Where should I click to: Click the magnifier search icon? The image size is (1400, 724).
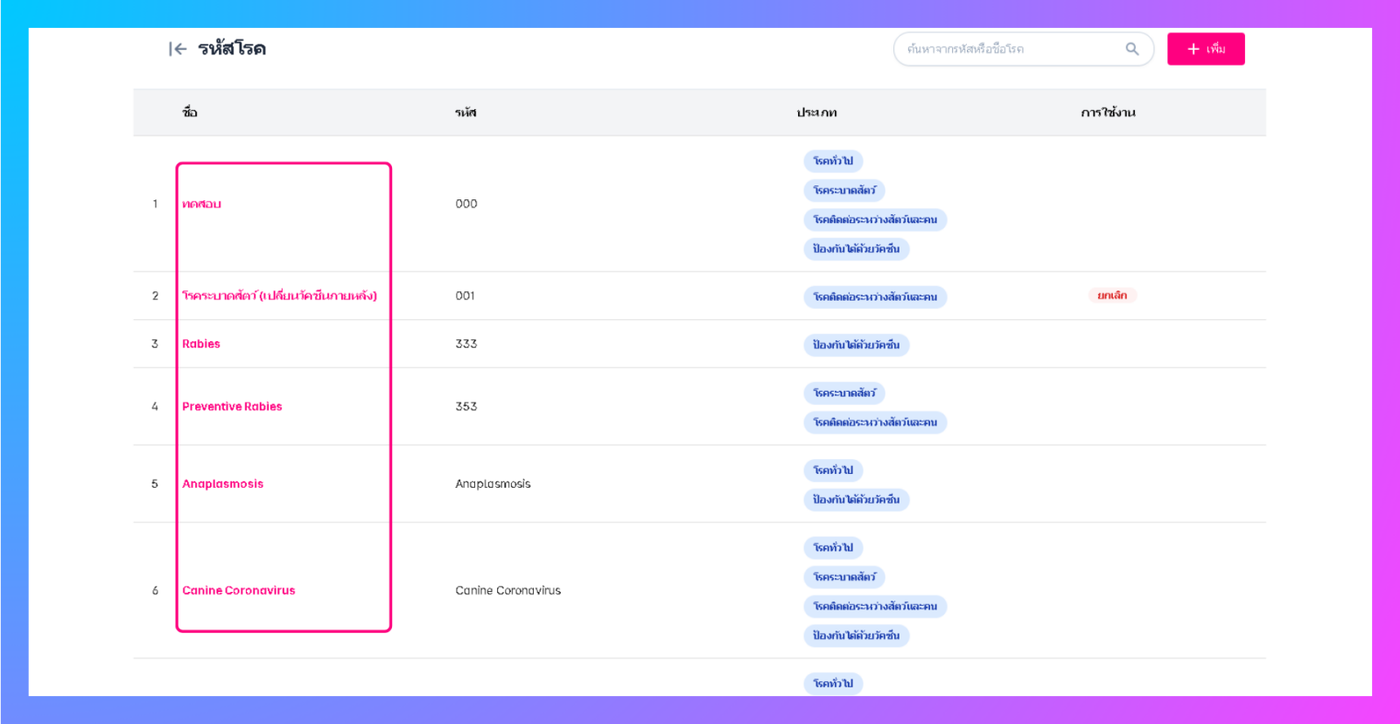(1132, 49)
